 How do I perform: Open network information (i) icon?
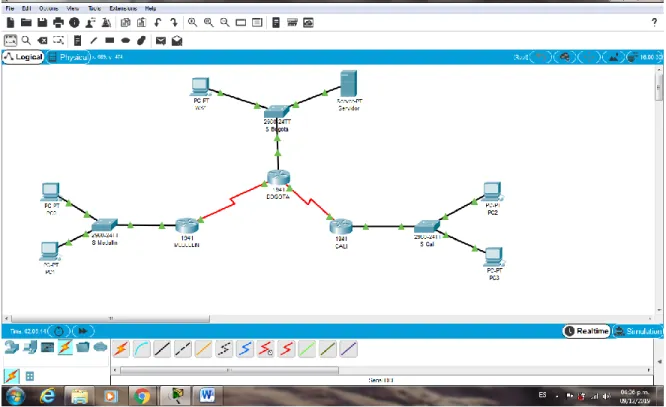click(x=74, y=23)
